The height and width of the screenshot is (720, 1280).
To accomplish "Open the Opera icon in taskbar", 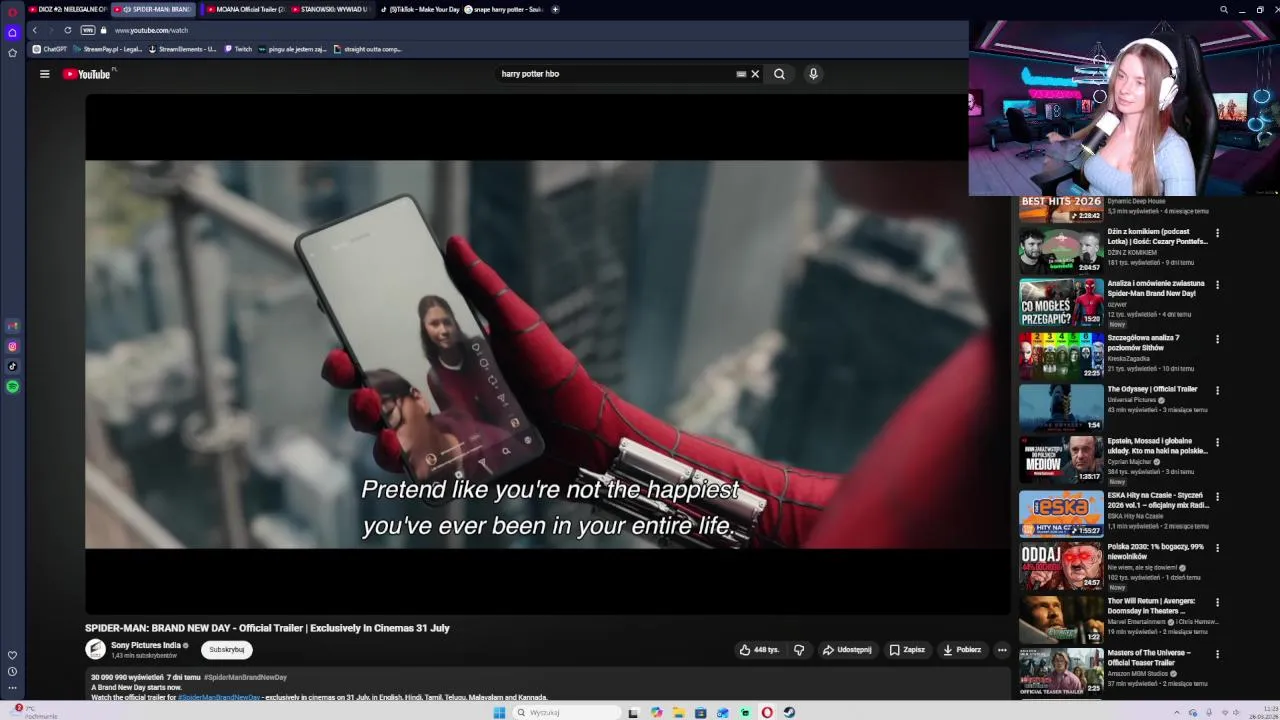I will pos(767,712).
